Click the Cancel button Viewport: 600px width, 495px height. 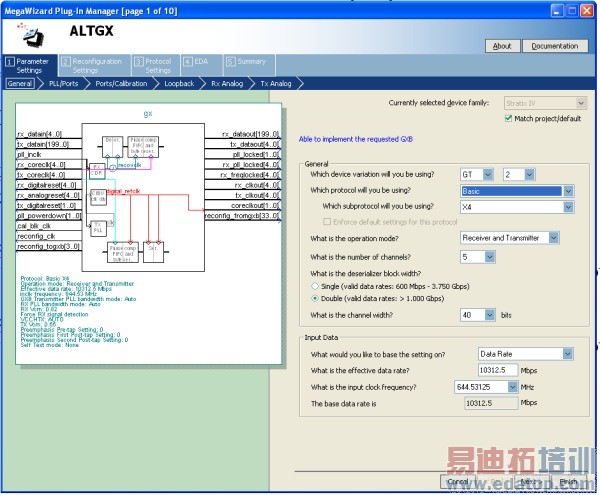458,482
